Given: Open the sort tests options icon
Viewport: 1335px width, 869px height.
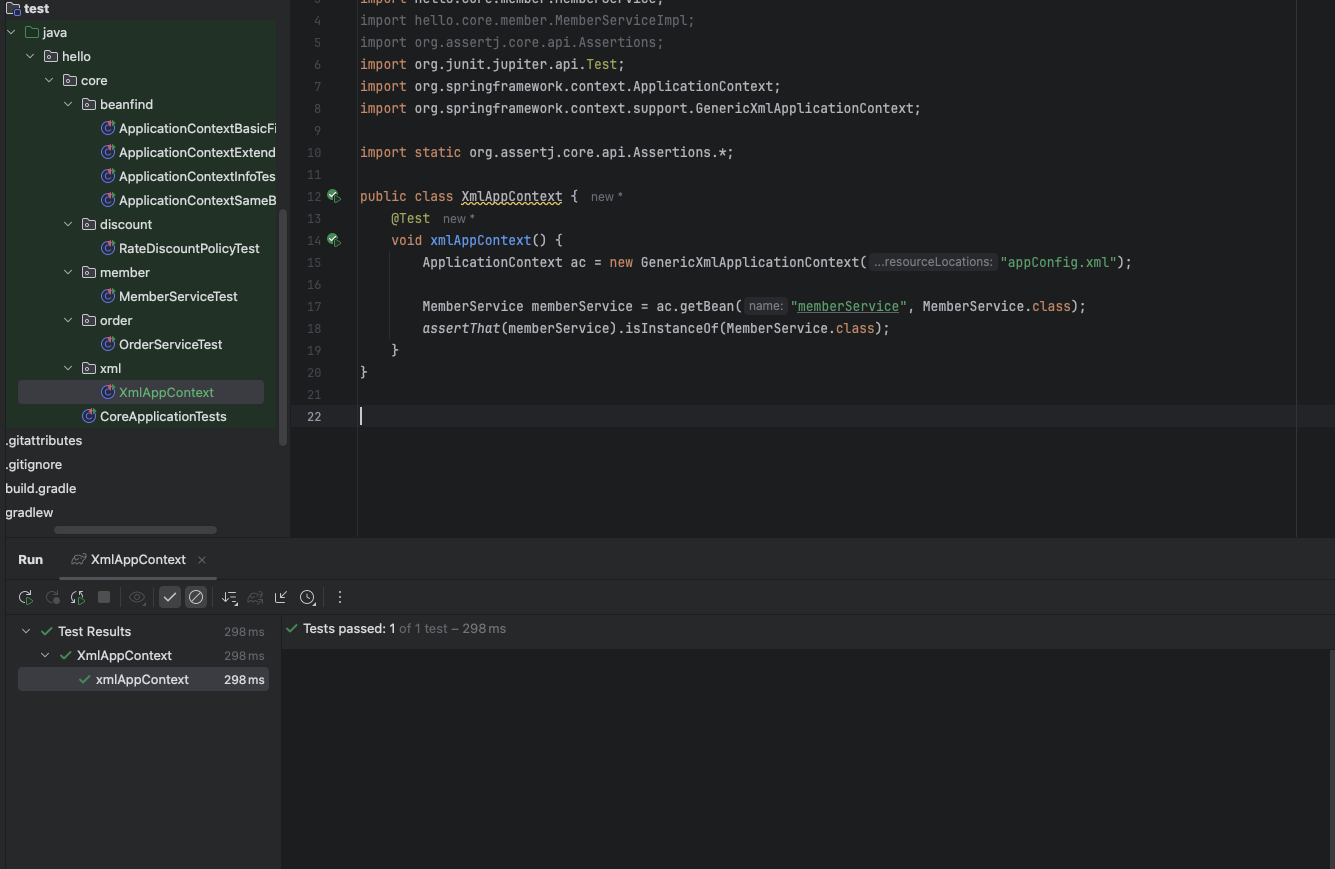Looking at the screenshot, I should 229,597.
